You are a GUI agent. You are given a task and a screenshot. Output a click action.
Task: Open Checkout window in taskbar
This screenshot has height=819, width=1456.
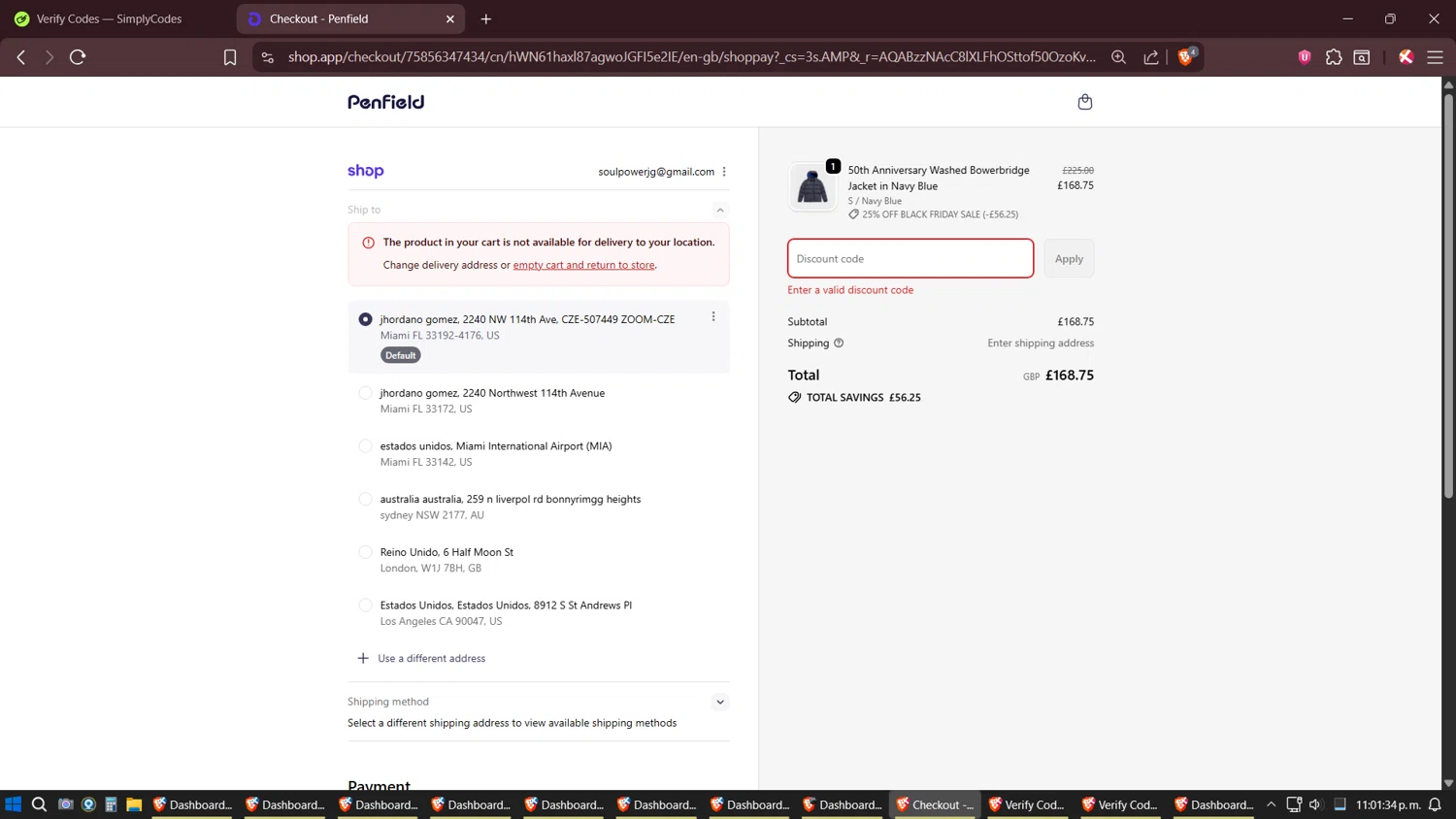(x=936, y=804)
